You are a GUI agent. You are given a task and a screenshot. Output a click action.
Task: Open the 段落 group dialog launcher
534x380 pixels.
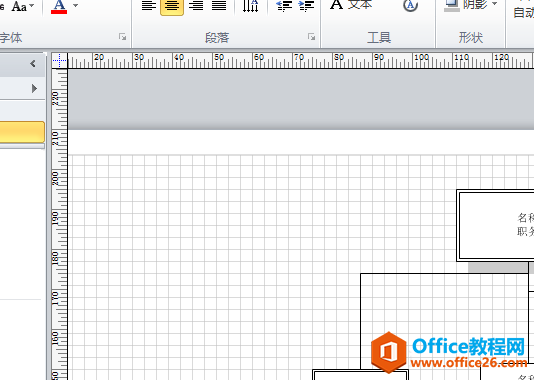pyautogui.click(x=311, y=37)
